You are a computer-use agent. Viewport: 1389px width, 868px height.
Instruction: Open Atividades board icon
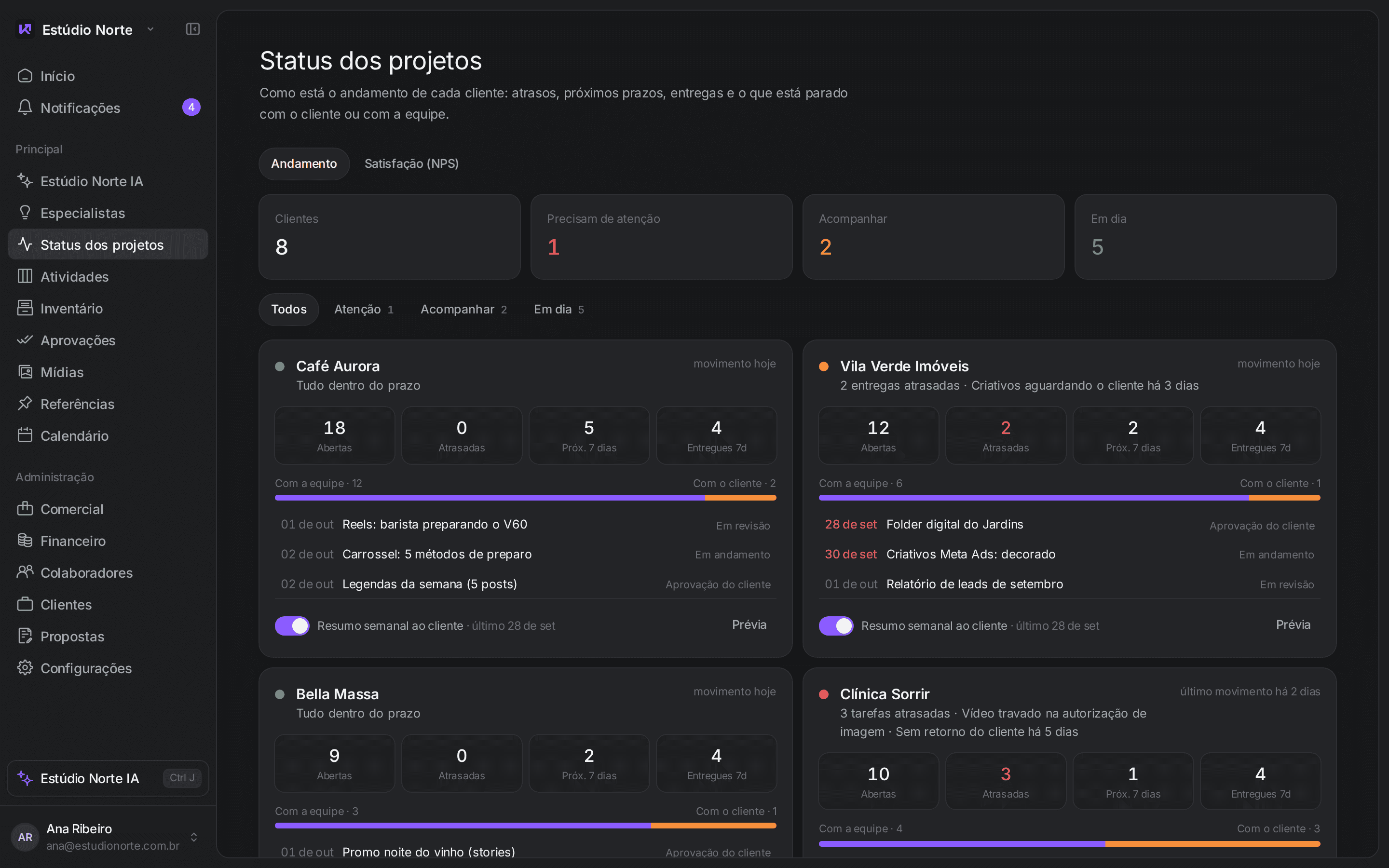pos(25,276)
